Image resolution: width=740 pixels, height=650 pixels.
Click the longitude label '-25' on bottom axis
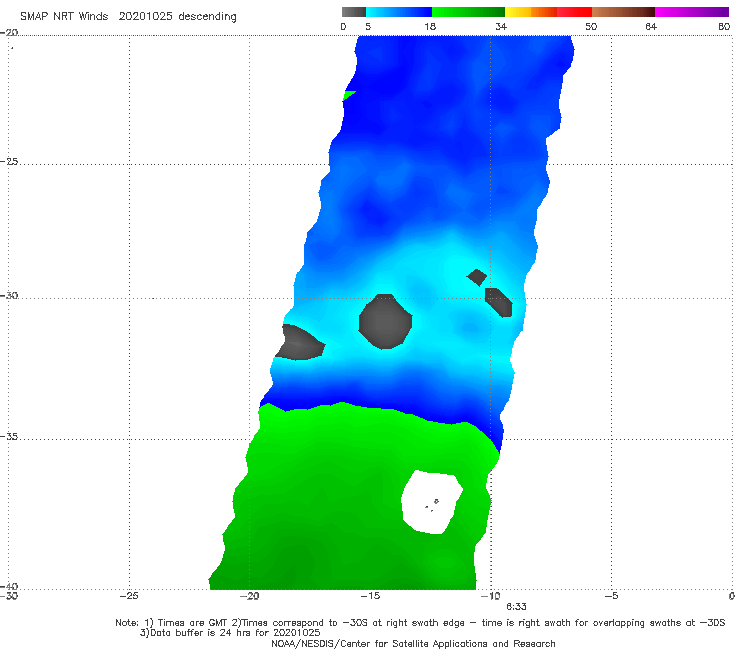[129, 596]
